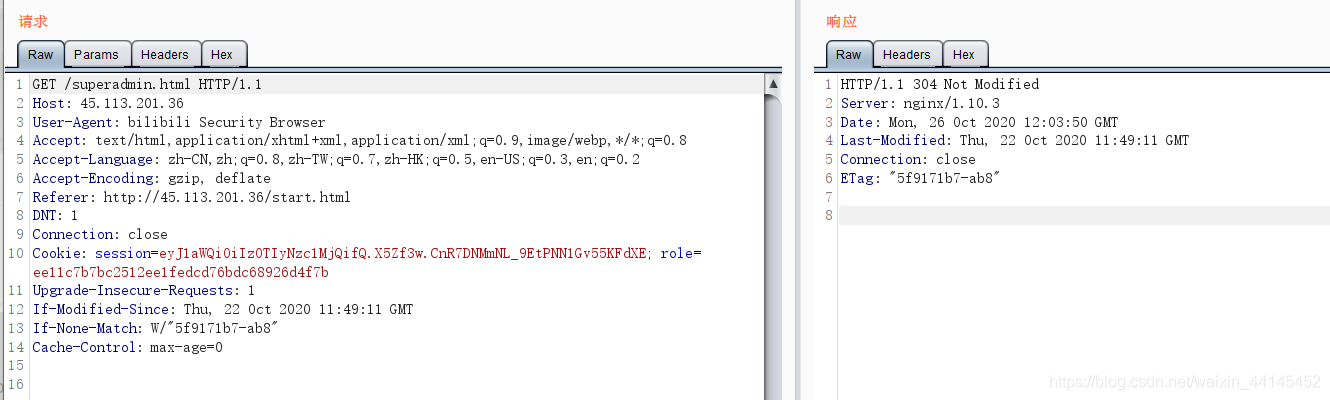Click the Referer start.html header line

tap(191, 198)
